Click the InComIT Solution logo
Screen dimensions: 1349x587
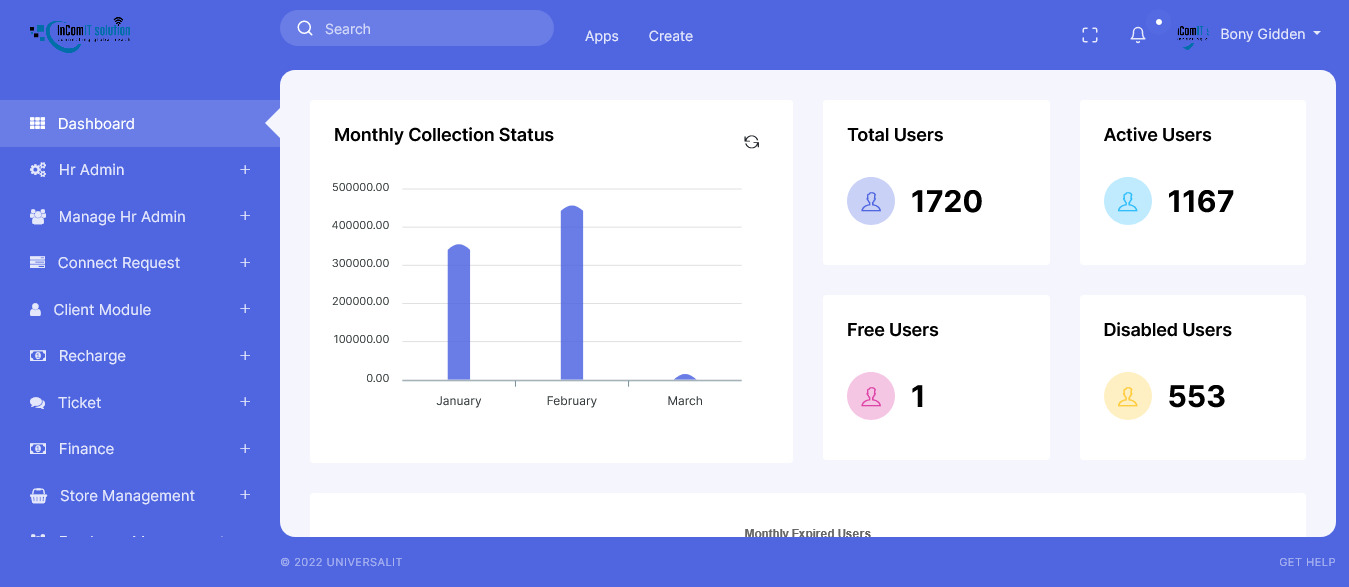pyautogui.click(x=80, y=34)
